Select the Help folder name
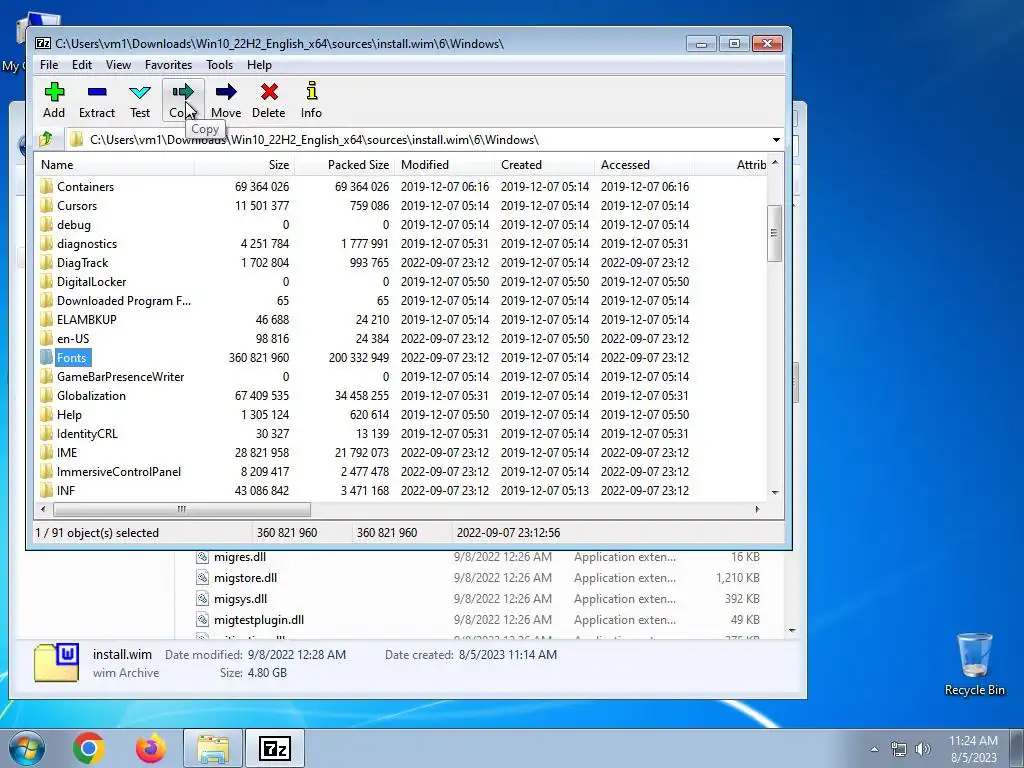 [69, 414]
